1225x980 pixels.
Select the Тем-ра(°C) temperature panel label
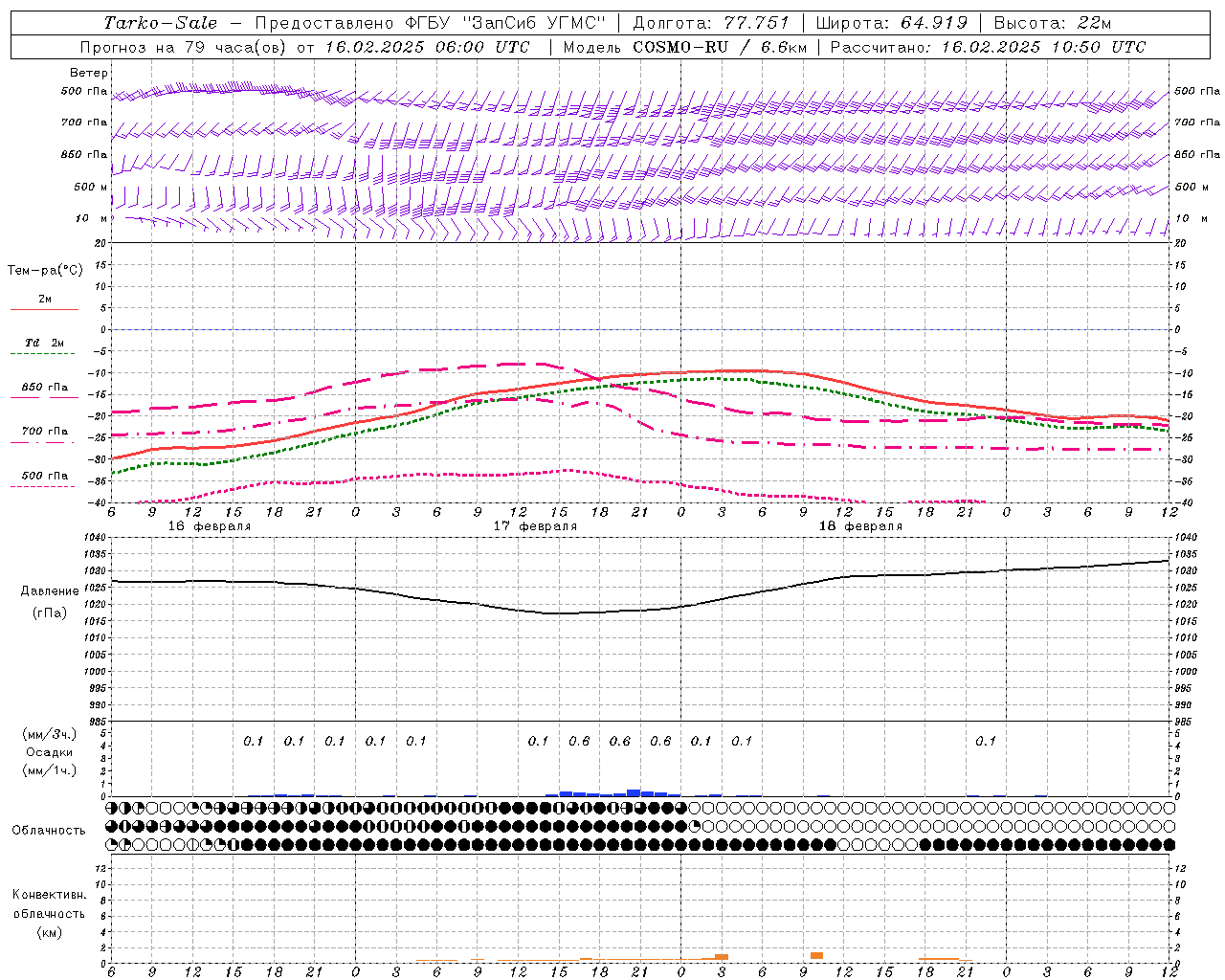pyautogui.click(x=45, y=270)
